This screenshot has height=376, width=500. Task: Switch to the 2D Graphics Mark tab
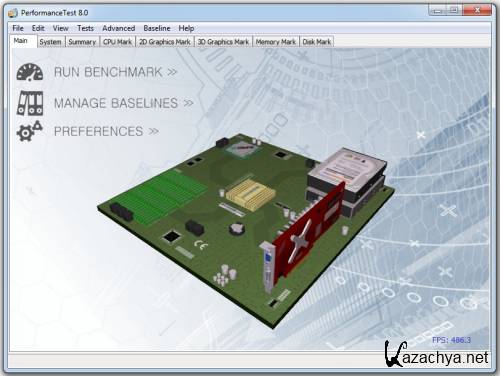click(165, 42)
